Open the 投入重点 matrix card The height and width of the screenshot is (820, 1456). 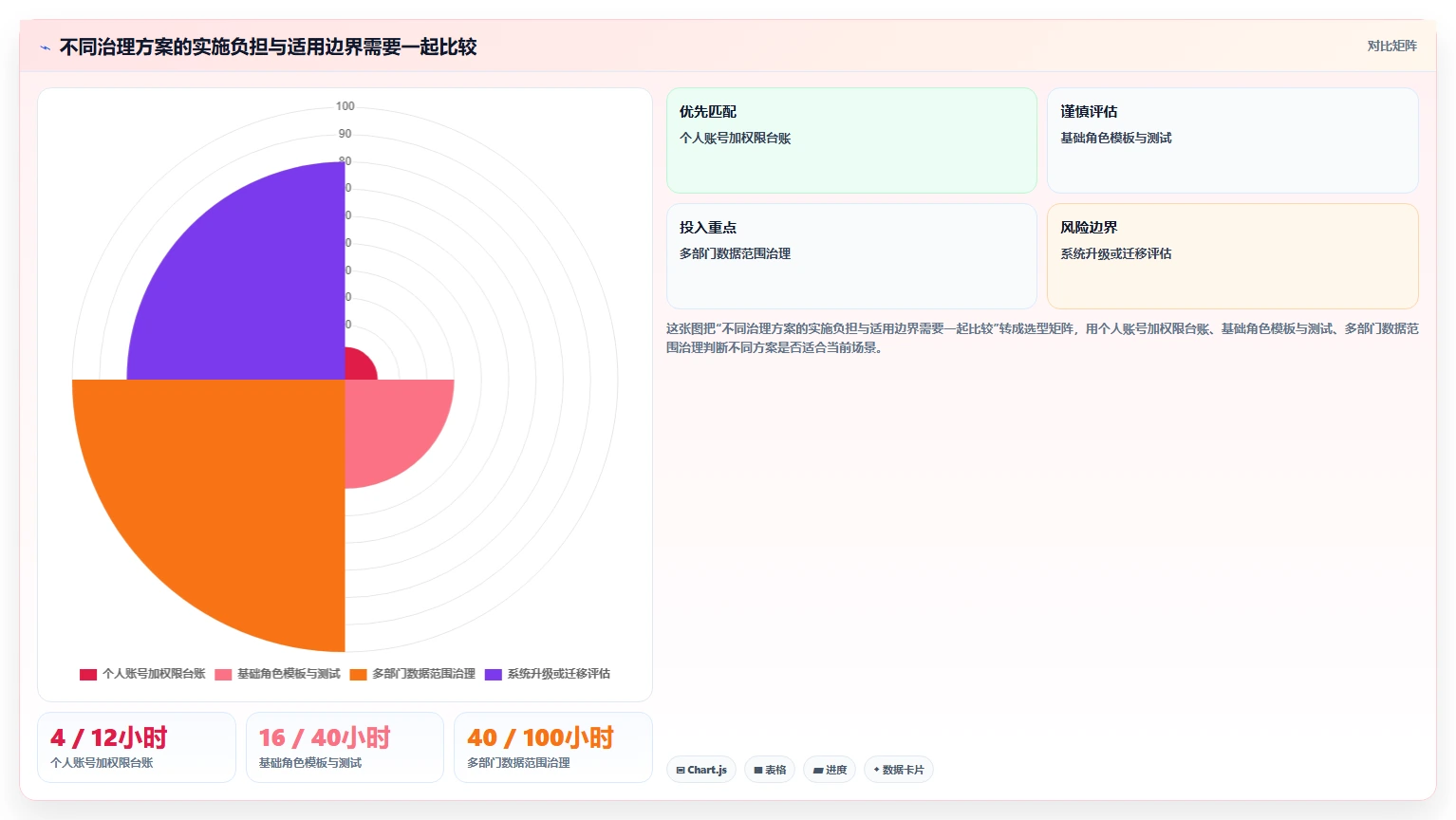851,256
